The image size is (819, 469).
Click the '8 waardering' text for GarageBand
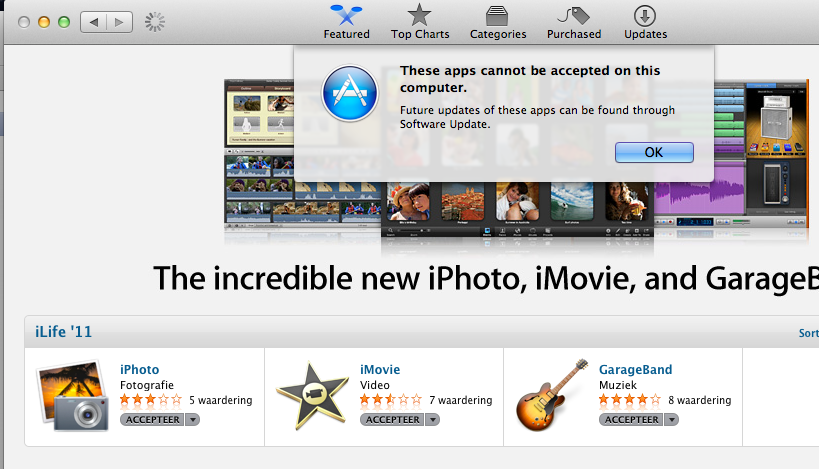tap(699, 400)
